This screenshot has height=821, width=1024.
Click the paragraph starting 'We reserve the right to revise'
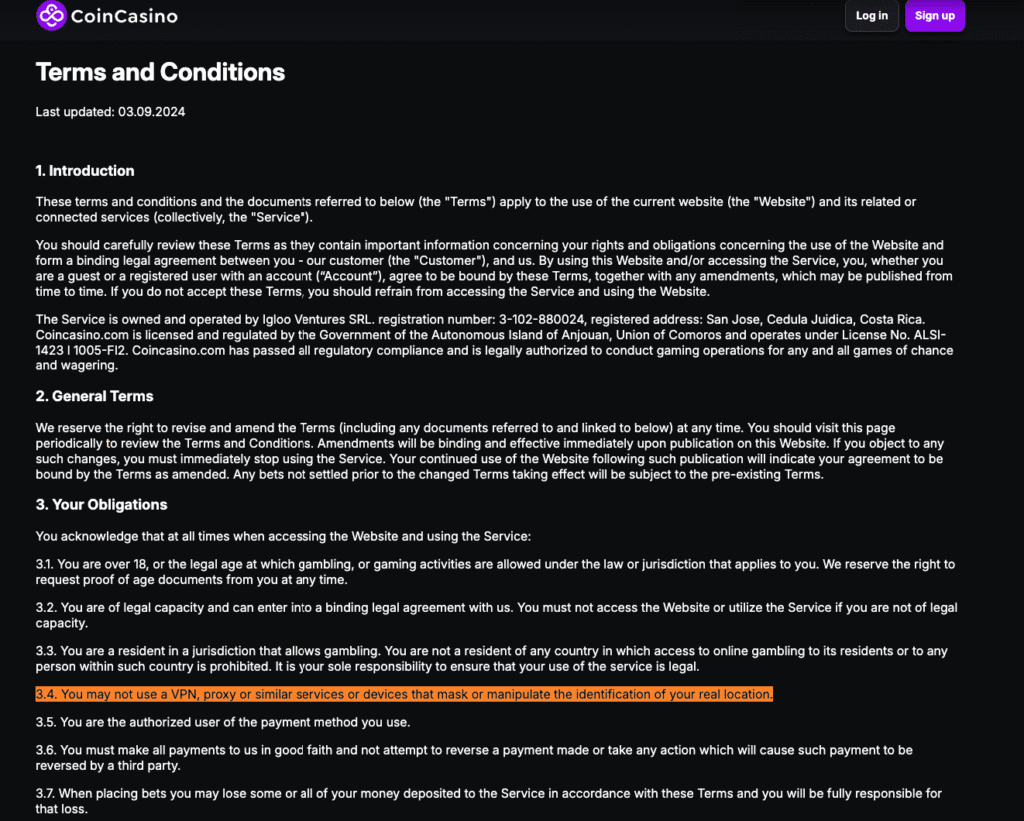coord(490,451)
